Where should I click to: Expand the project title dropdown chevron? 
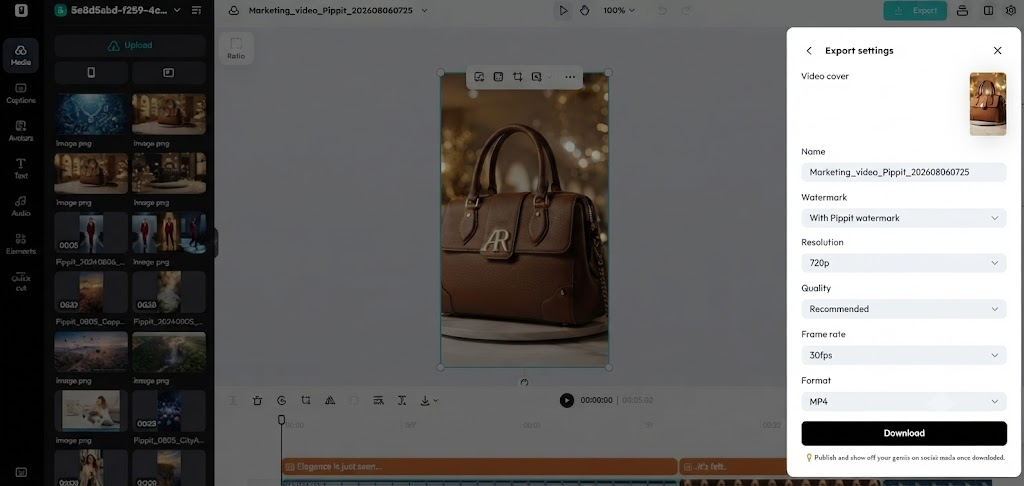coord(424,10)
